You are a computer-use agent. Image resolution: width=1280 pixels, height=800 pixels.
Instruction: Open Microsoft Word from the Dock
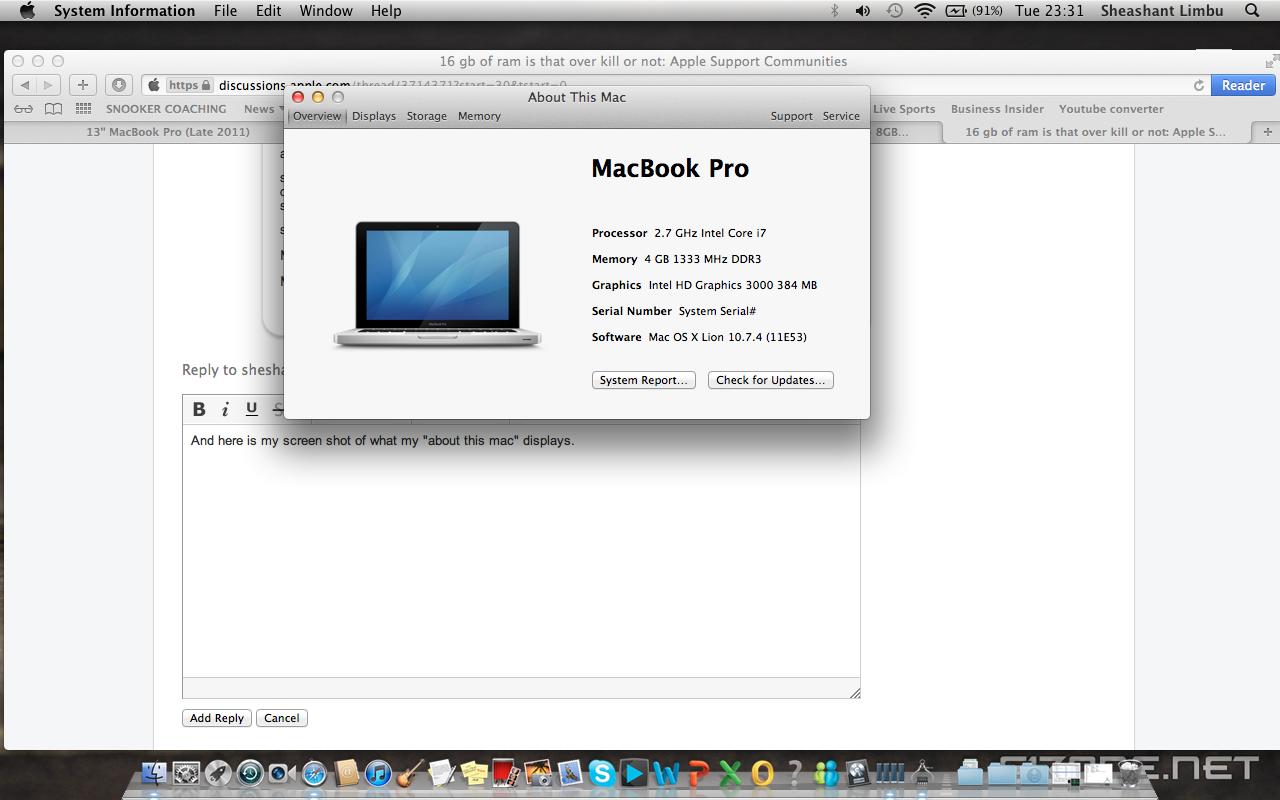click(x=666, y=773)
